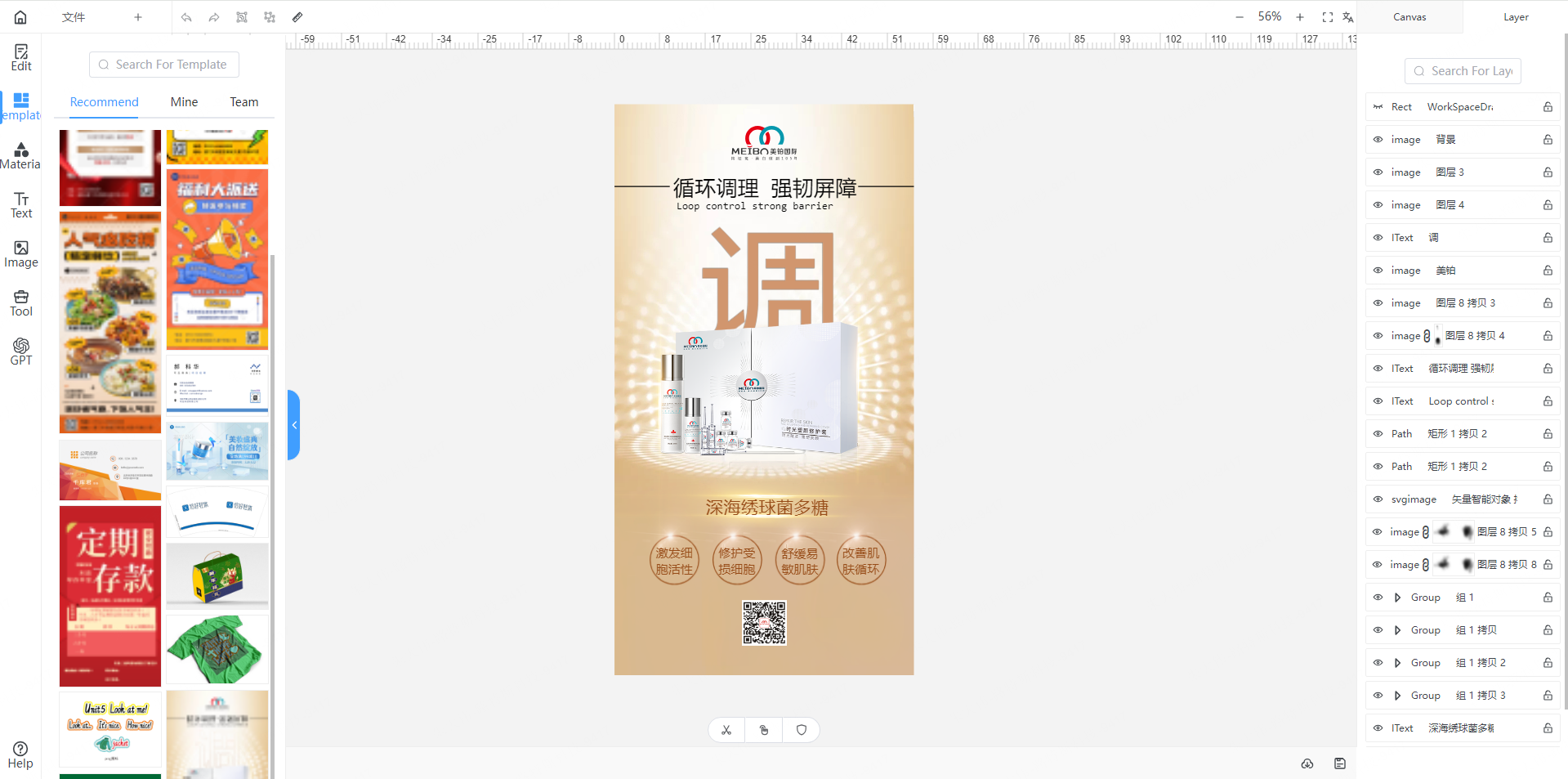Screen dimensions: 1568x779
Task: Open the language translate icon
Action: click(1348, 17)
